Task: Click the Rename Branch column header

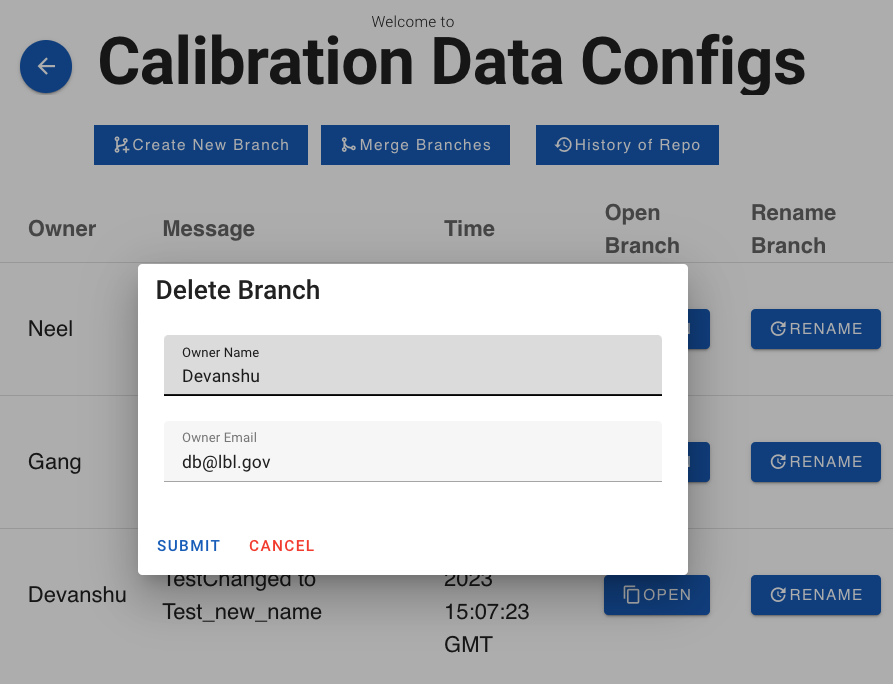Action: click(x=792, y=229)
